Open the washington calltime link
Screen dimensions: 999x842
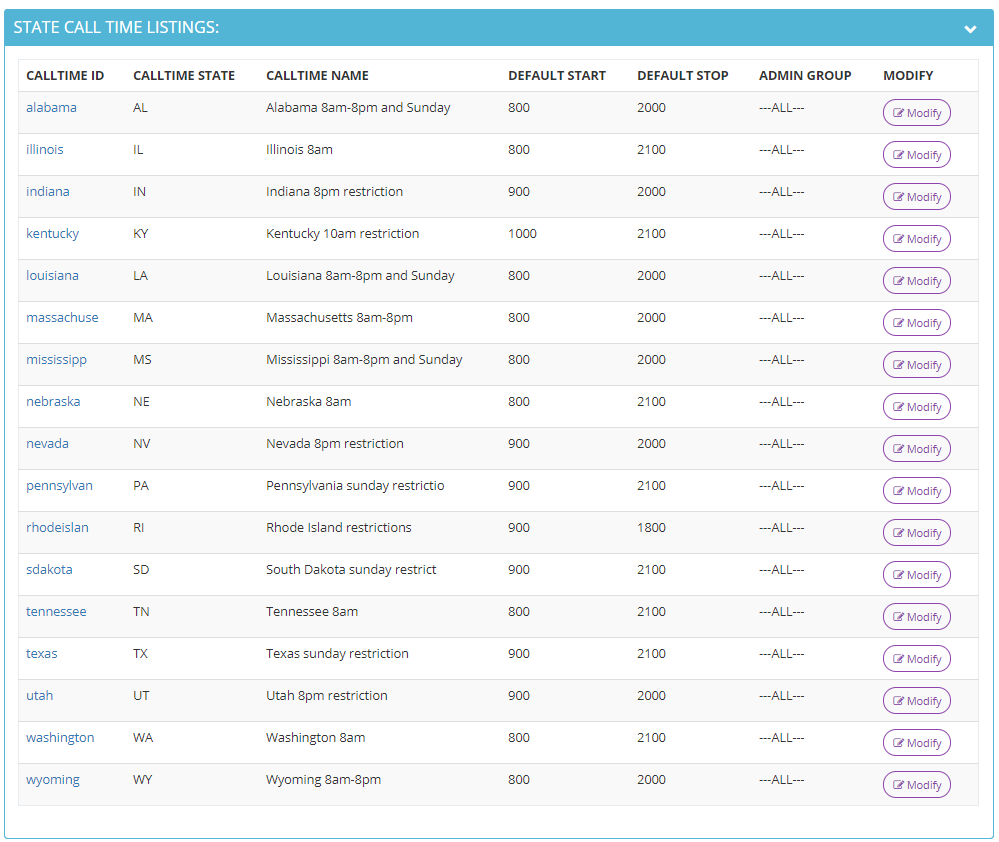coord(60,738)
